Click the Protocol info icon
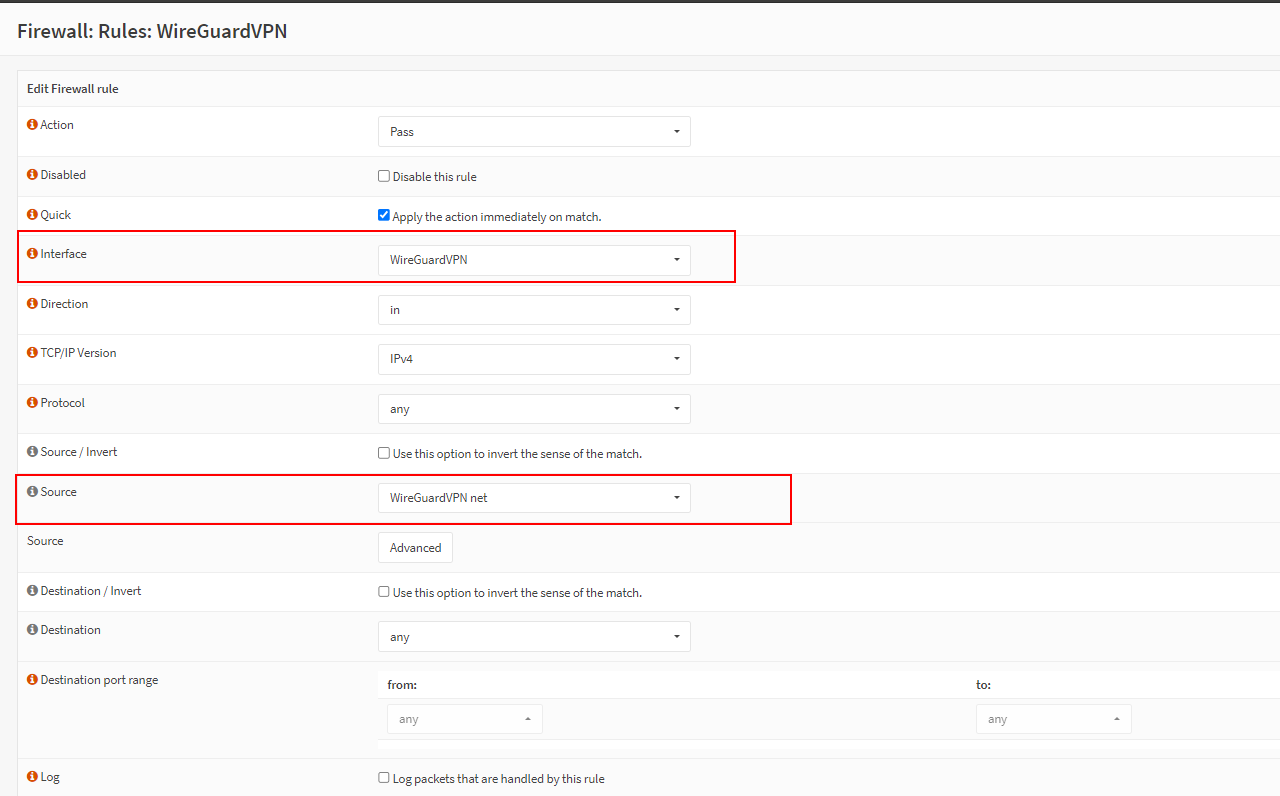 [x=32, y=403]
